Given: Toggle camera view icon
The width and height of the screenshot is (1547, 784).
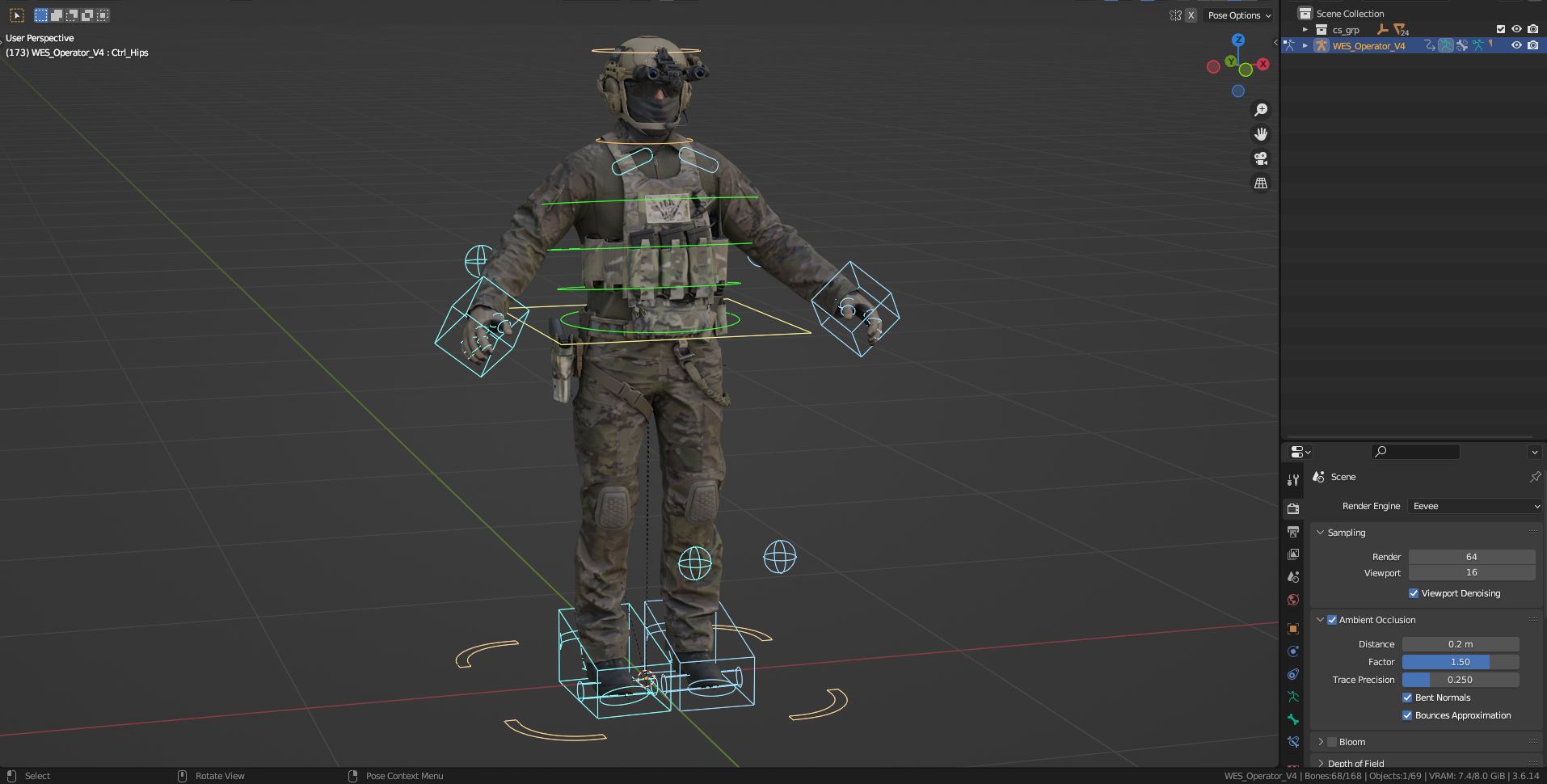Looking at the screenshot, I should pos(1261,158).
